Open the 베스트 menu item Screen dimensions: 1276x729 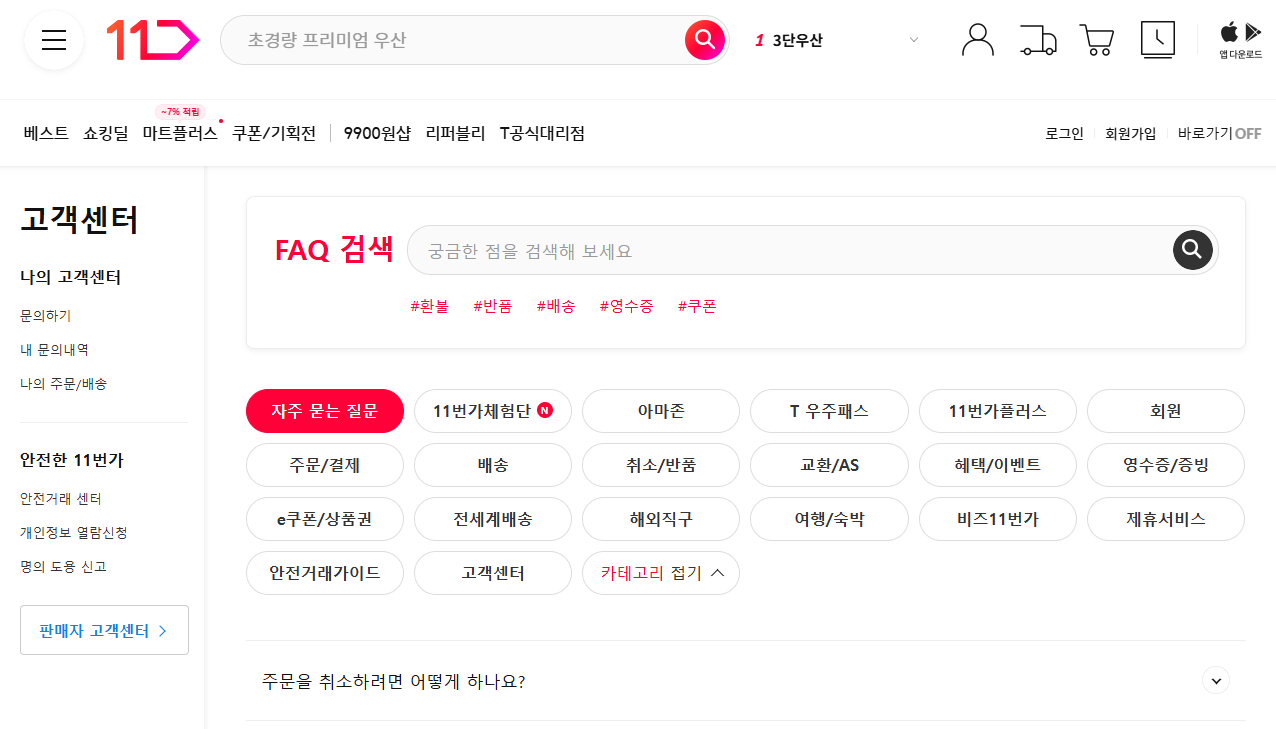46,133
